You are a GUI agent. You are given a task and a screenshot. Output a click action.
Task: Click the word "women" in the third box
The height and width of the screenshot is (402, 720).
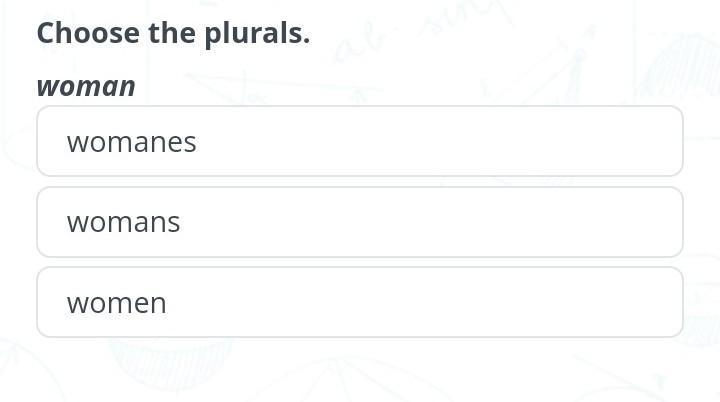point(117,303)
